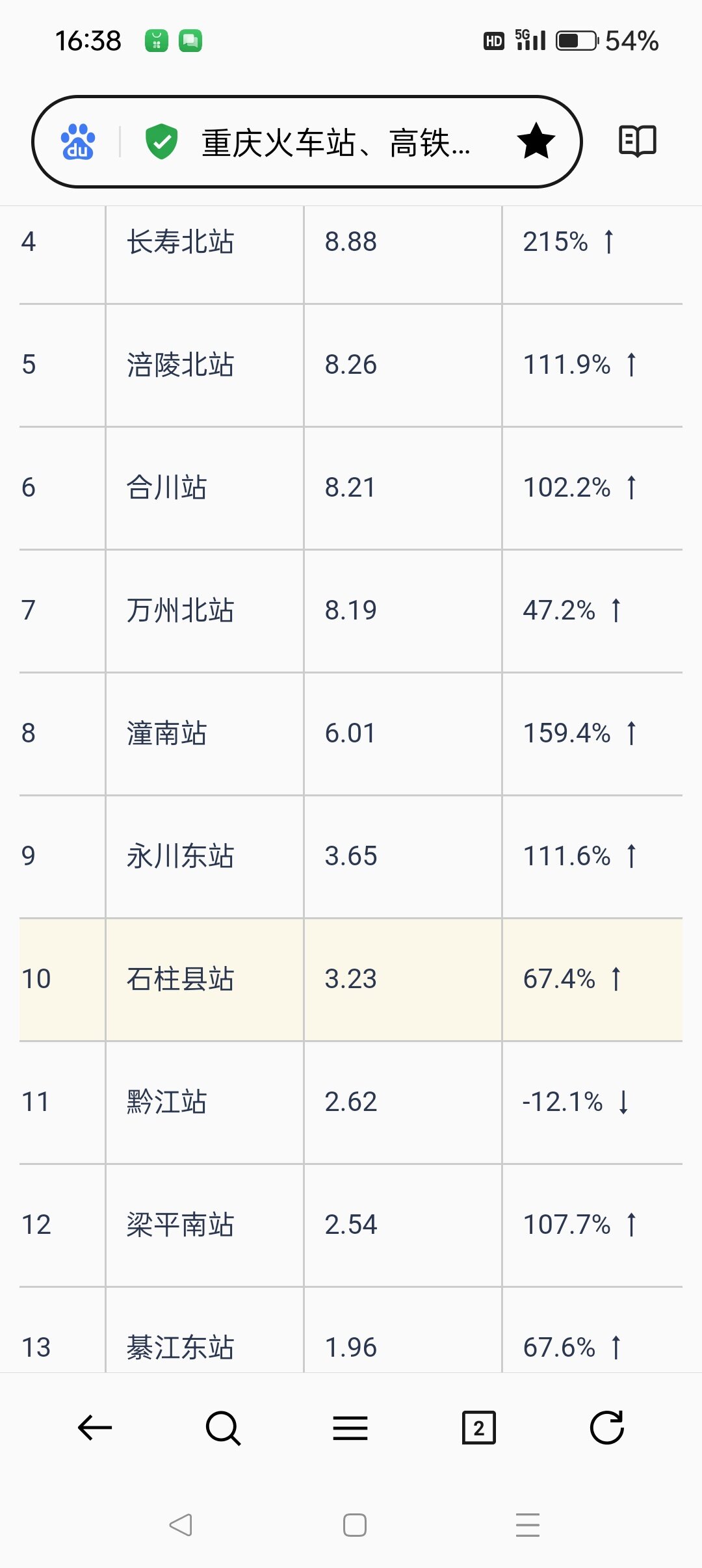
Task: Open reader mode book icon
Action: click(x=637, y=141)
